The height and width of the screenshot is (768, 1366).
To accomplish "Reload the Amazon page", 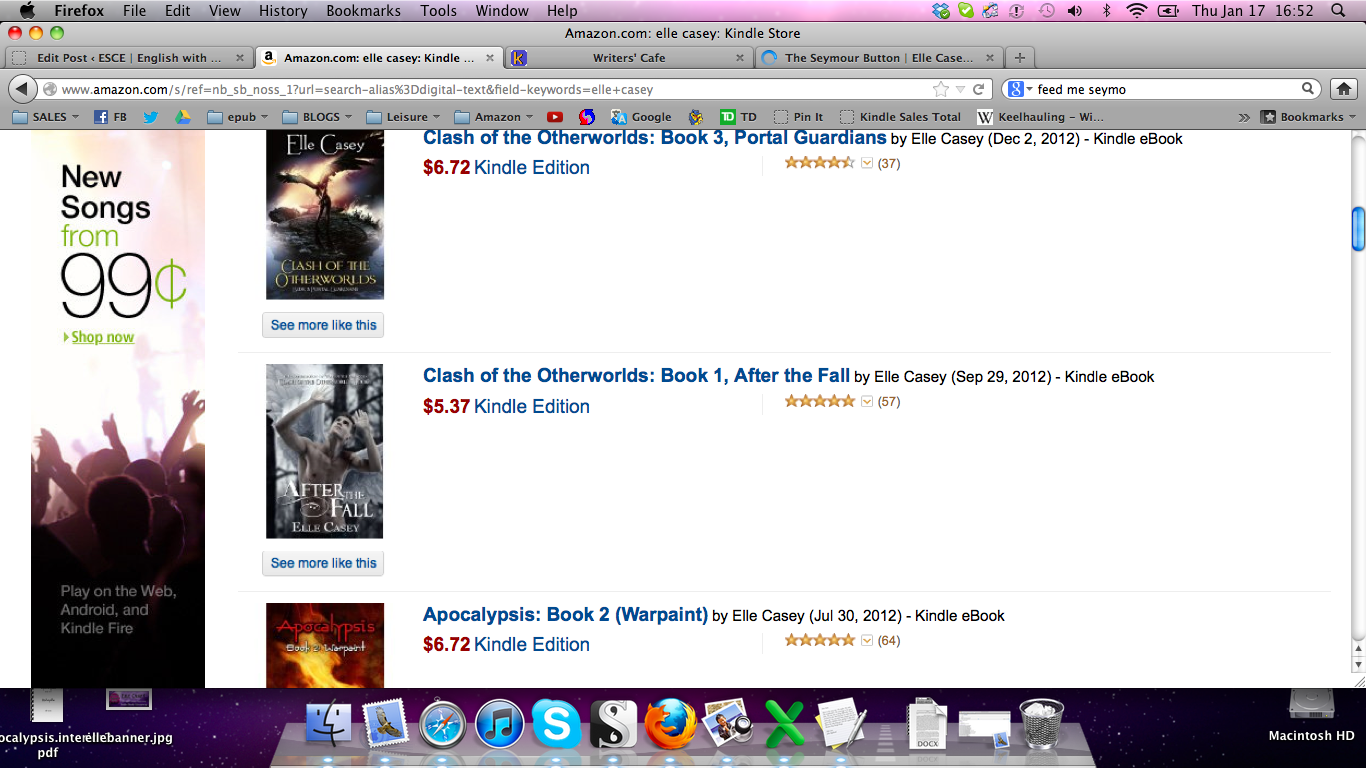I will coord(979,89).
